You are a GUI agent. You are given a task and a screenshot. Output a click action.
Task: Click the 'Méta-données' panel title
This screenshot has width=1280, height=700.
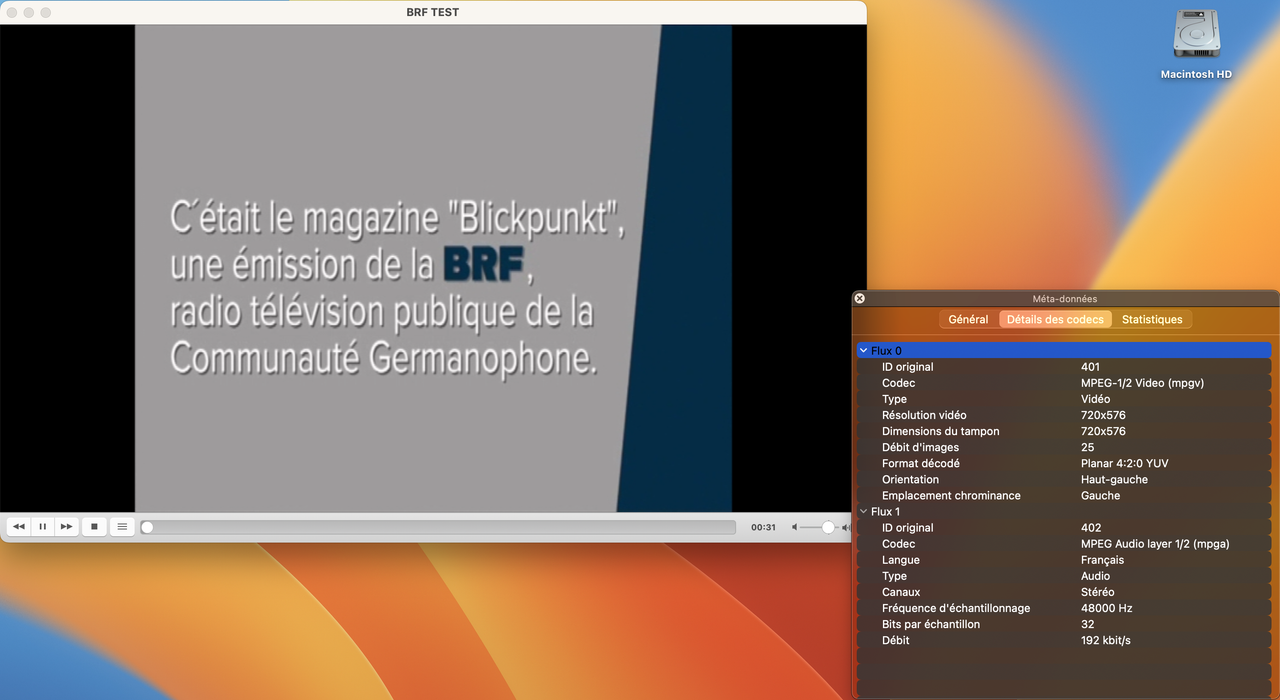(x=1064, y=298)
